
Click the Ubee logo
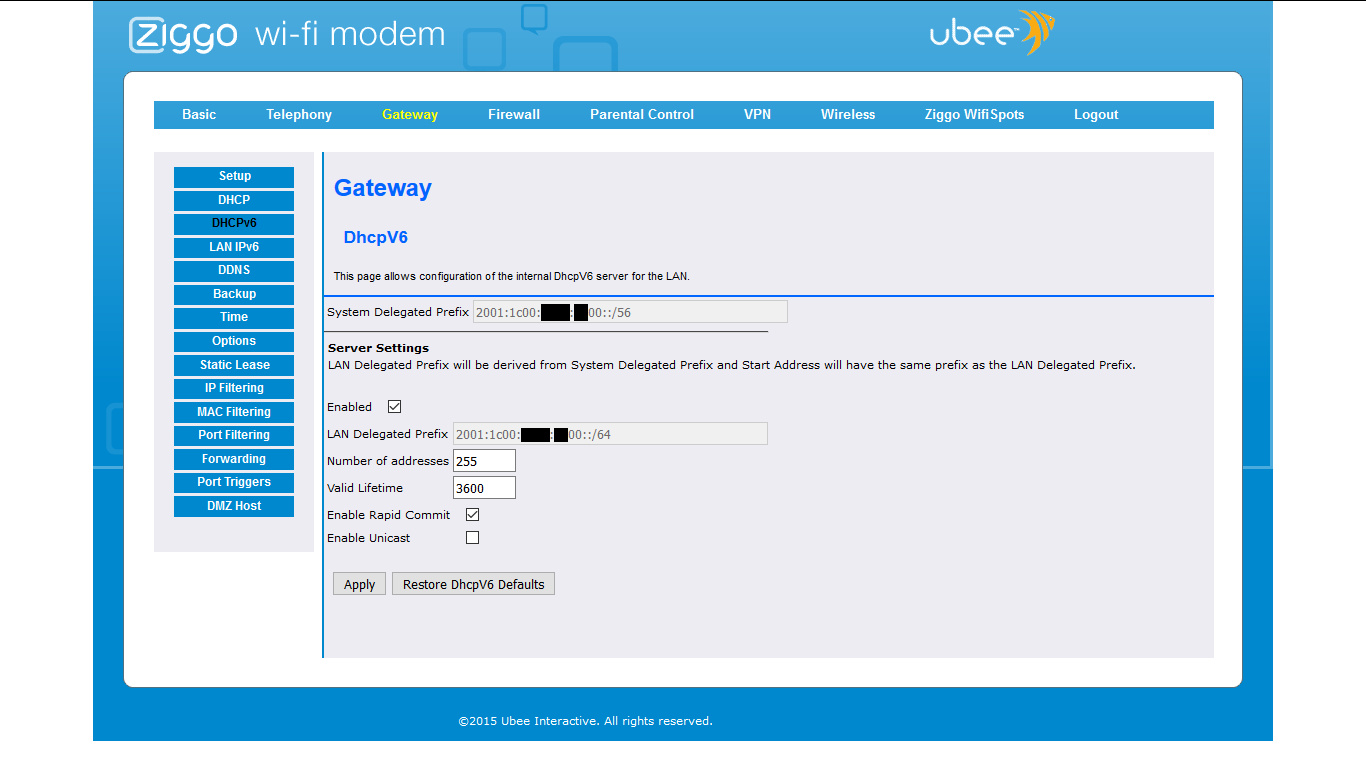tap(992, 33)
